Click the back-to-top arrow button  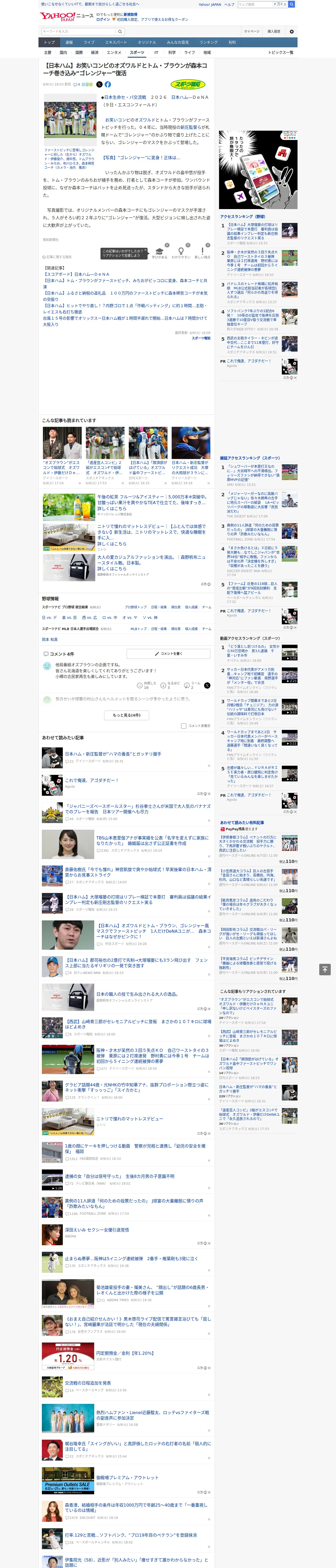(325, 970)
